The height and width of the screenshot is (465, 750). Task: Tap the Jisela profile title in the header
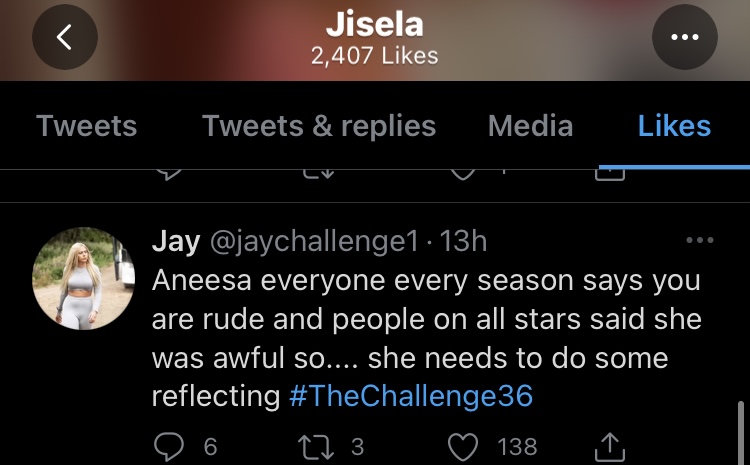click(375, 24)
